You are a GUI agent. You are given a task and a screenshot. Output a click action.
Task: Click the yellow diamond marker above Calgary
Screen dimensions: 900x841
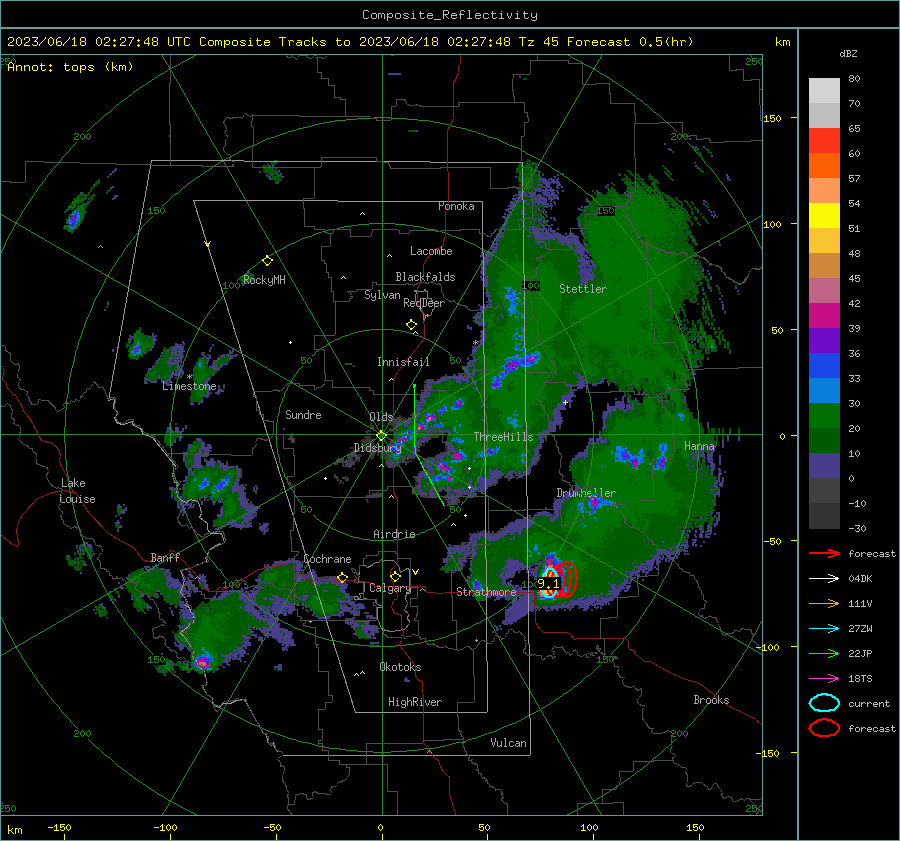[395, 576]
